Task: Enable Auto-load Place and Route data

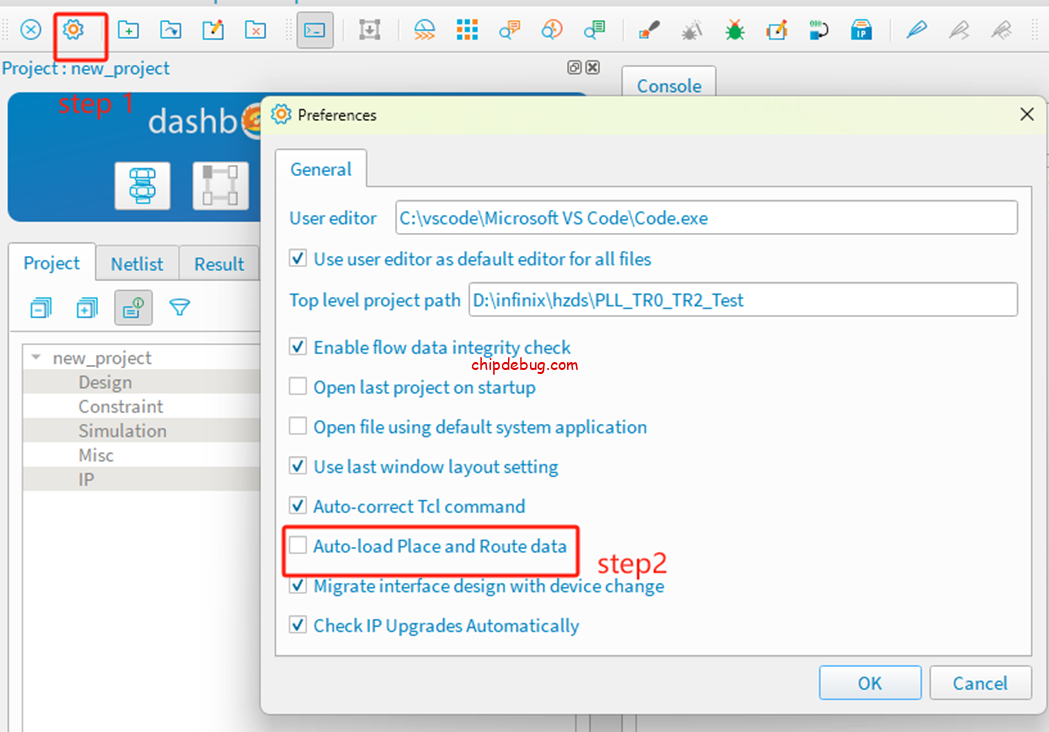Action: pos(298,546)
